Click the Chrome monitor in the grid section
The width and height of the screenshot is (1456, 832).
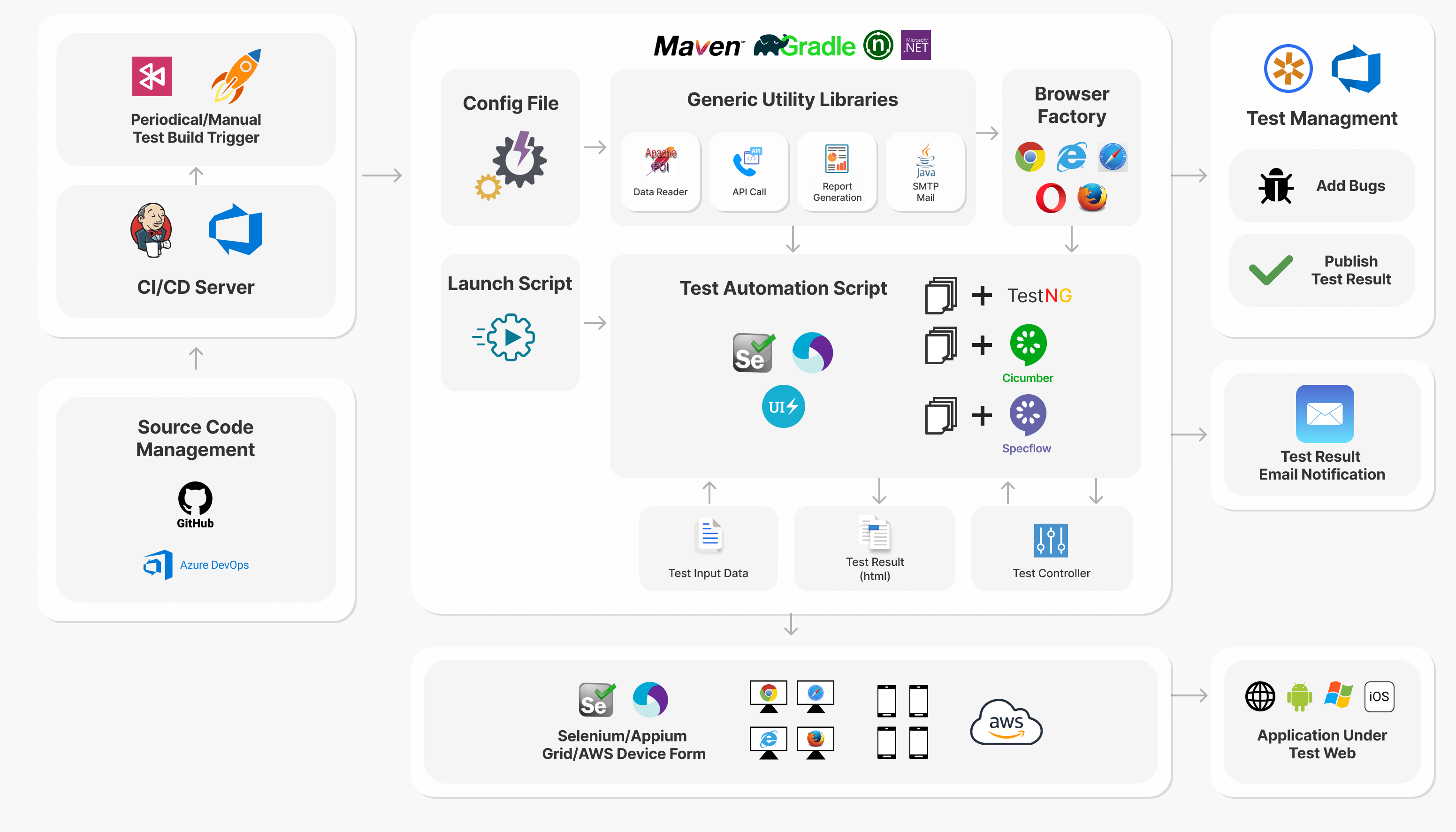pyautogui.click(x=768, y=697)
